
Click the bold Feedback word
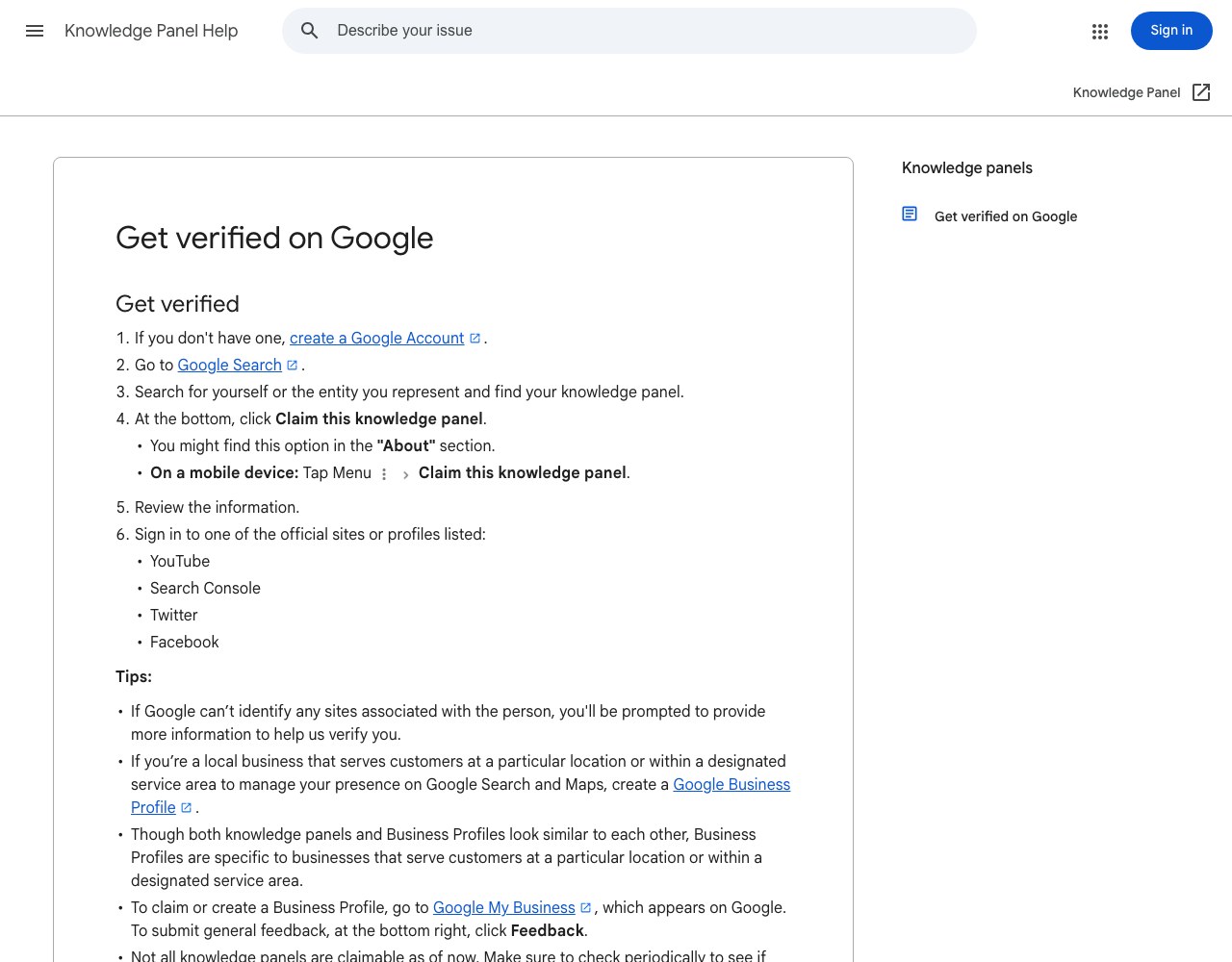pyautogui.click(x=548, y=931)
